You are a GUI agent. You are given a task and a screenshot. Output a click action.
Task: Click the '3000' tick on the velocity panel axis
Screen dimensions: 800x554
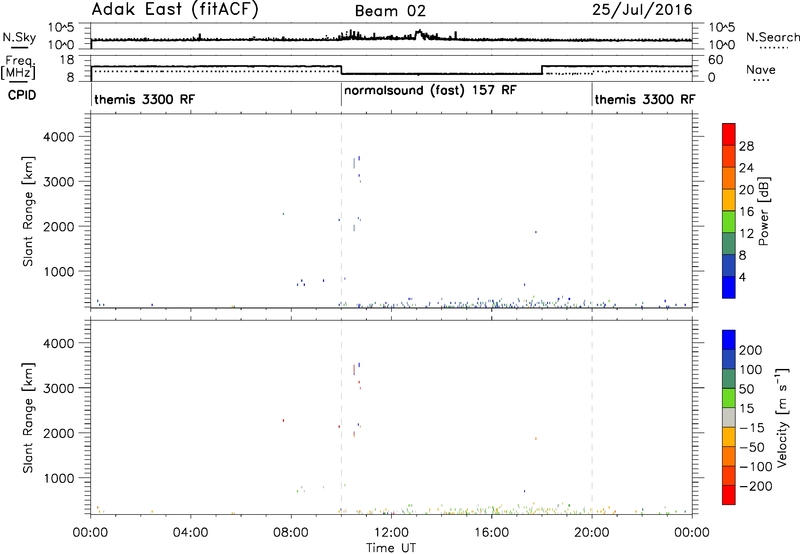click(59, 388)
